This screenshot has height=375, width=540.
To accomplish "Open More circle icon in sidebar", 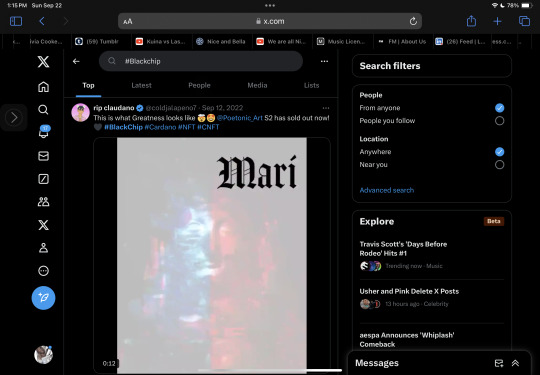I will click(x=43, y=271).
